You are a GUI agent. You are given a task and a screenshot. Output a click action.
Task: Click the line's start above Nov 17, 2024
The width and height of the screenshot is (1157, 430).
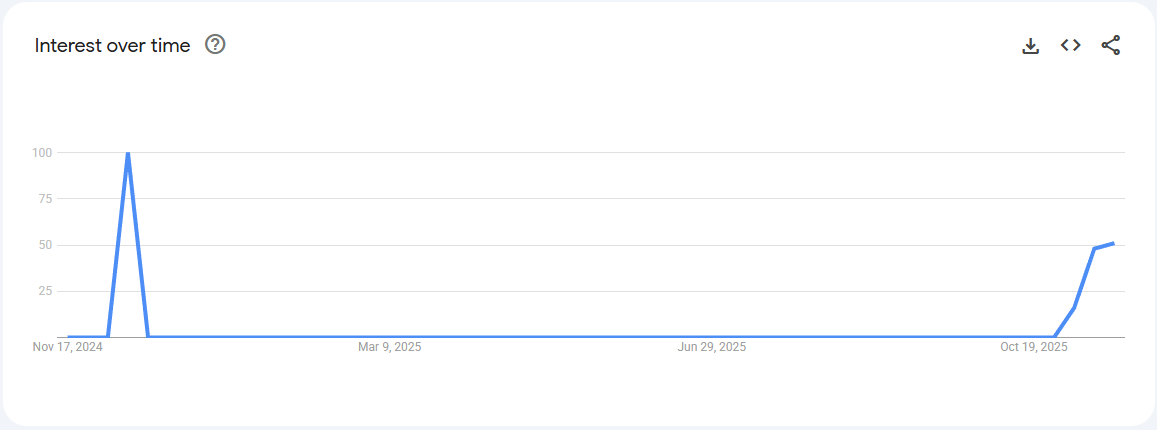68,337
